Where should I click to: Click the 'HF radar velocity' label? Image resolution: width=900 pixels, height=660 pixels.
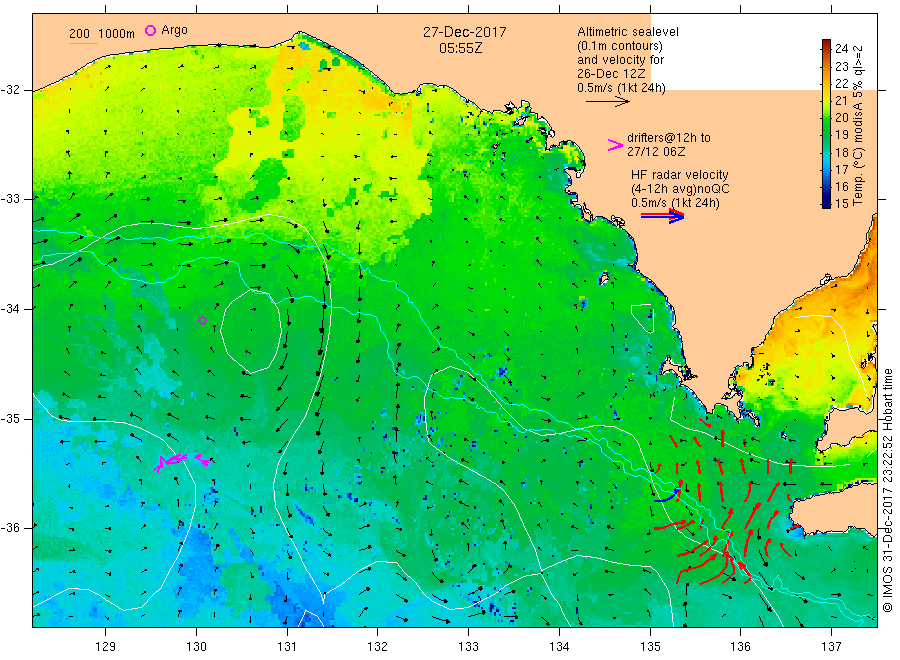pos(680,175)
